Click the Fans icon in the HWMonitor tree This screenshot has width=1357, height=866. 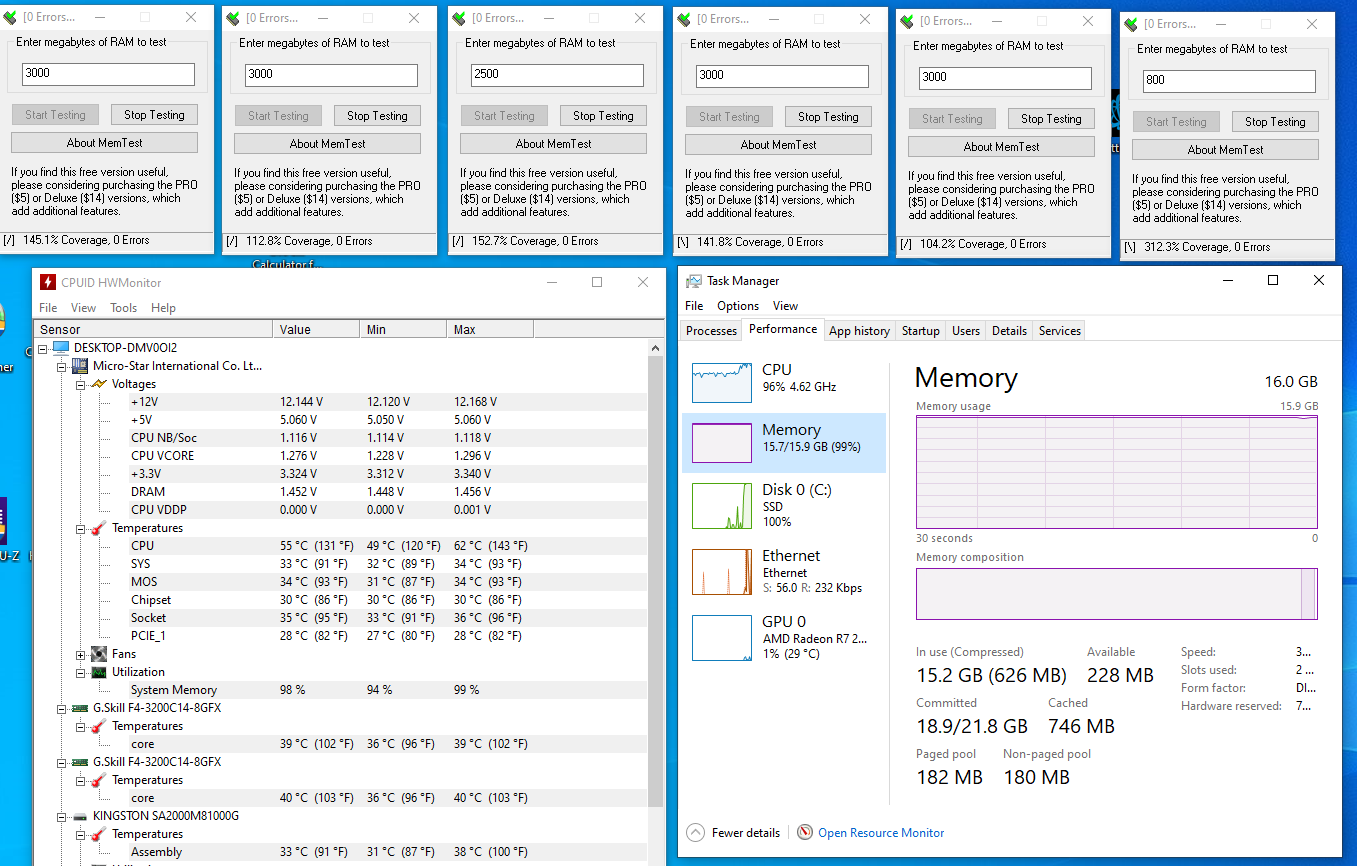point(98,654)
